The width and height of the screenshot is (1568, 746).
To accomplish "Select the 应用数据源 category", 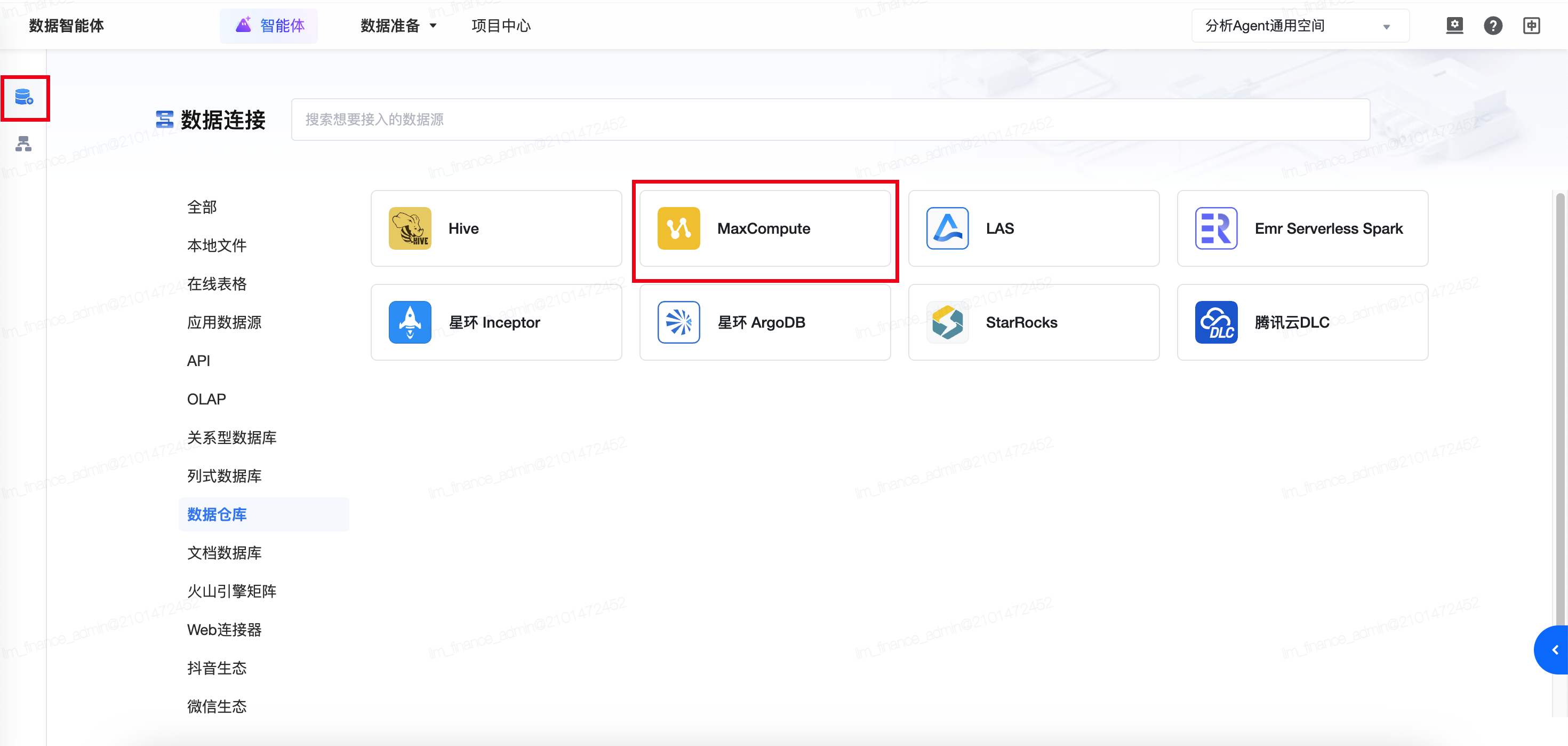I will (224, 322).
